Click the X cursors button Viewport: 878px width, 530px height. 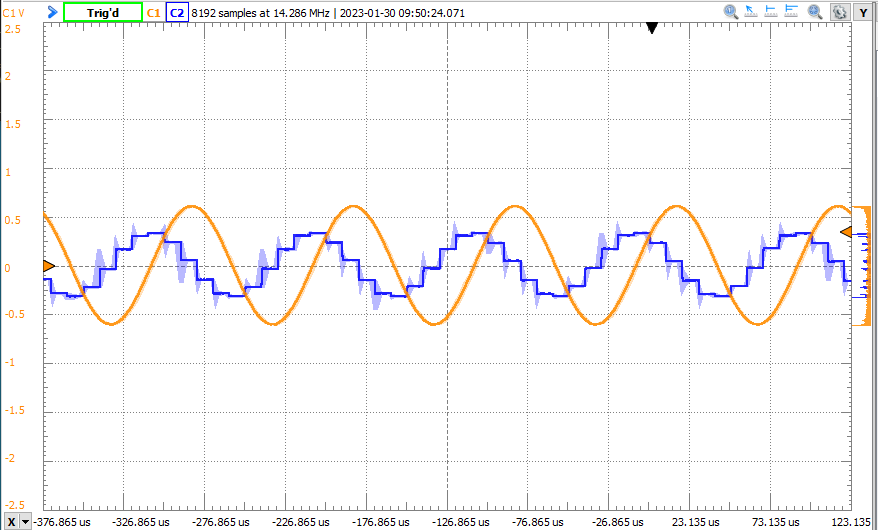click(11, 522)
